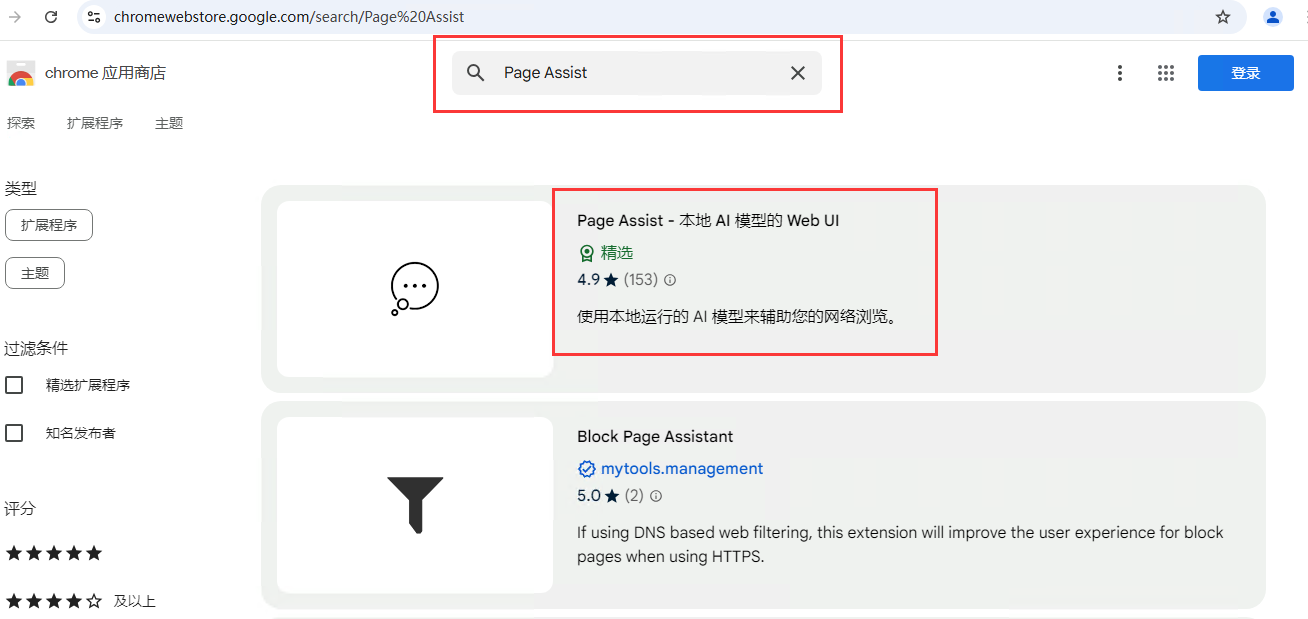Switch to the 主题 tab
The width and height of the screenshot is (1308, 619).
(x=169, y=123)
